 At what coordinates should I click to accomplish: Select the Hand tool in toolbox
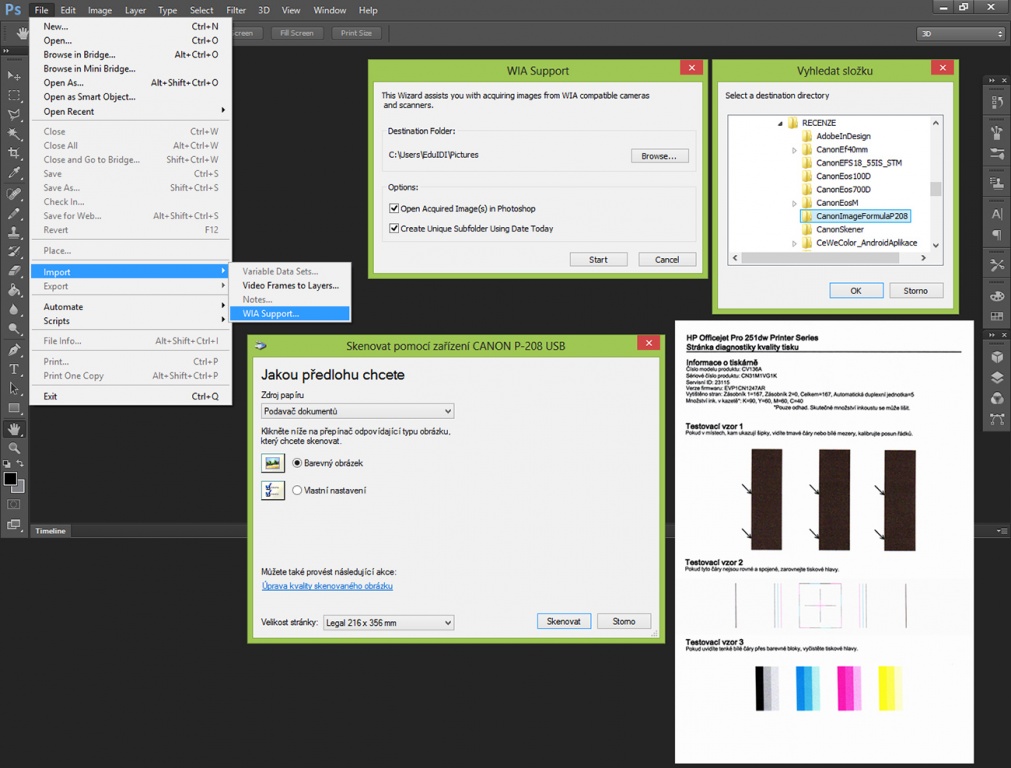14,429
